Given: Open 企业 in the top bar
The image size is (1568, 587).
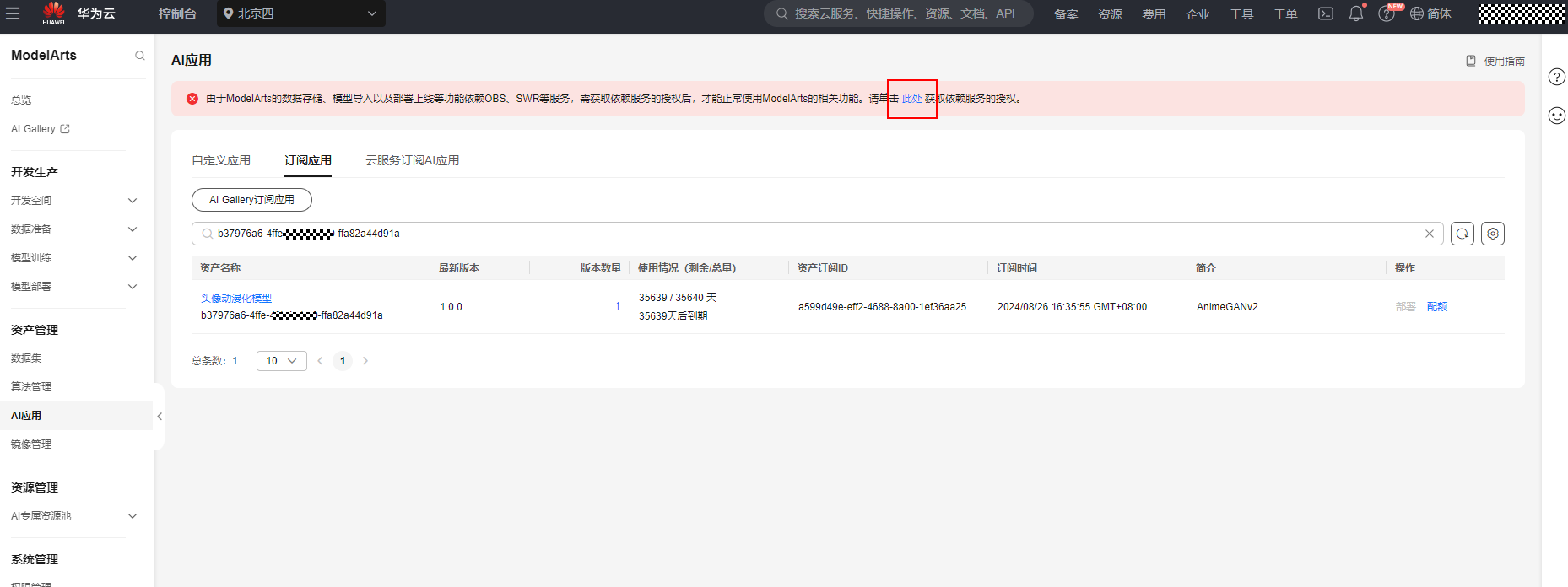Looking at the screenshot, I should tap(1198, 14).
